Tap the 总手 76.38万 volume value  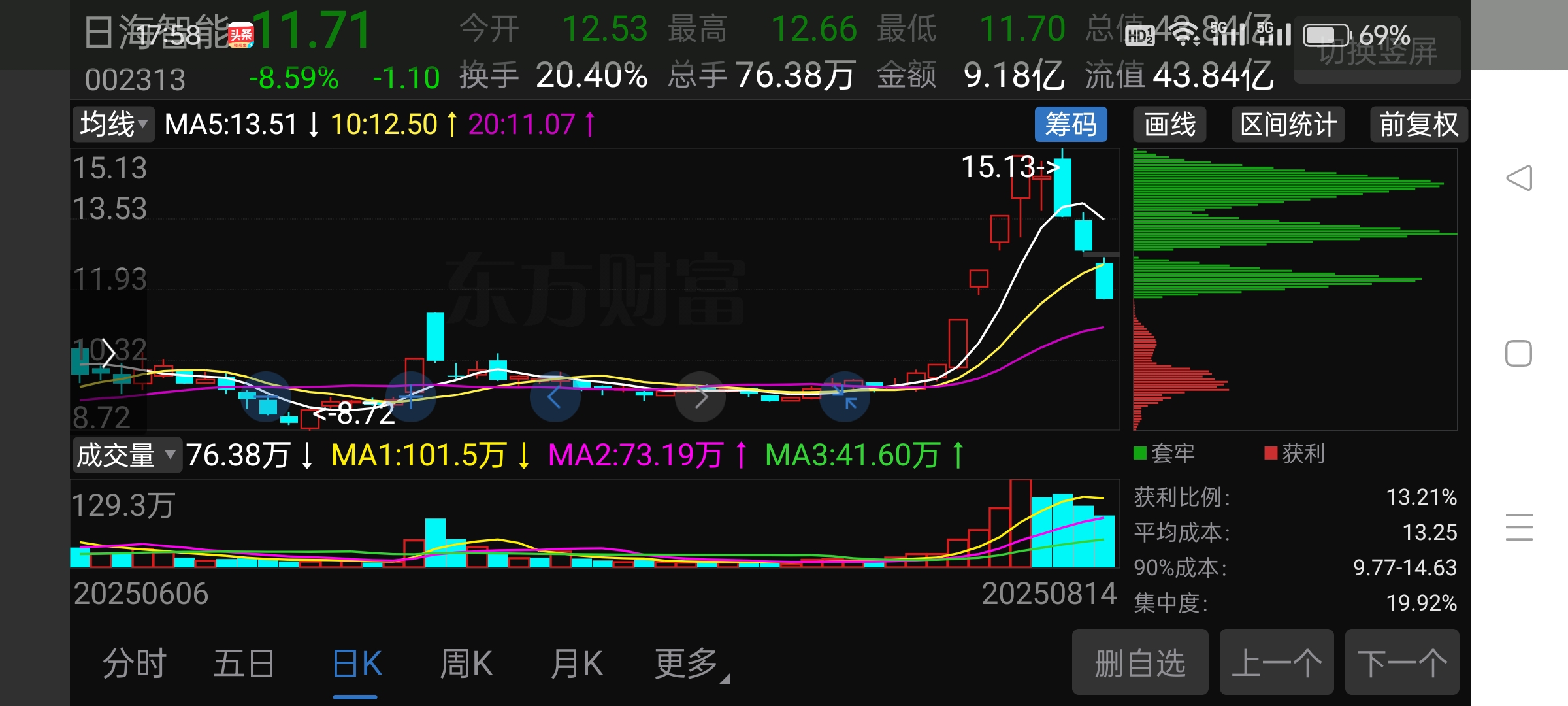click(x=795, y=76)
